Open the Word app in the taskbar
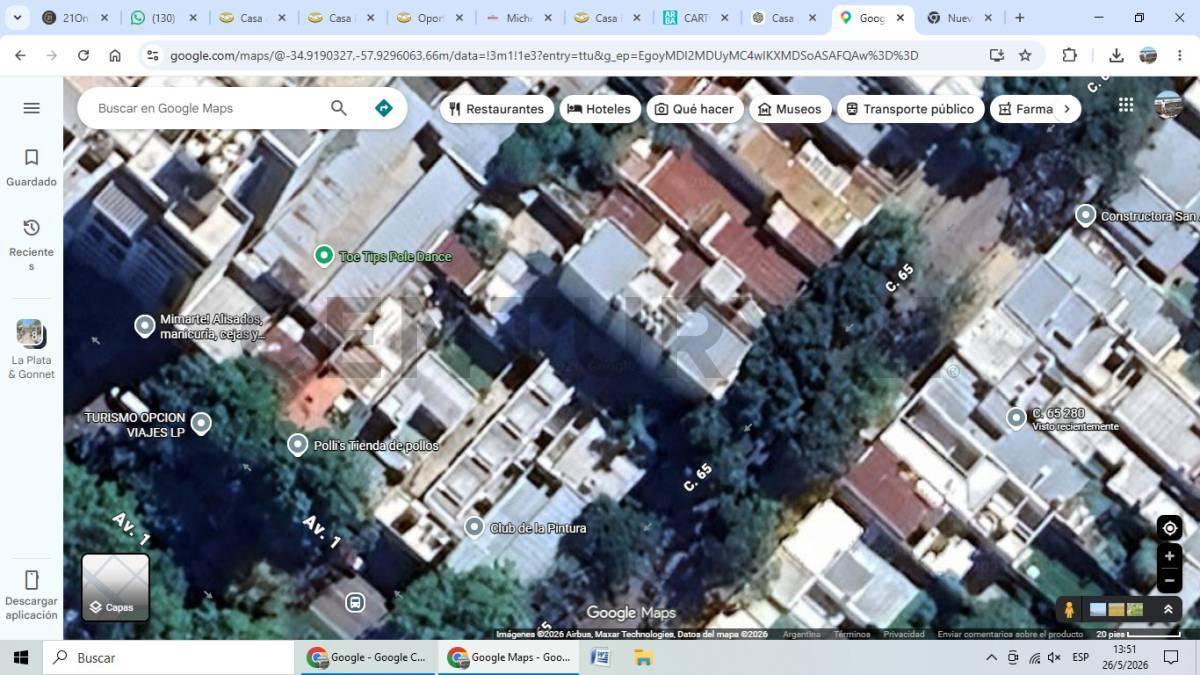 600,657
